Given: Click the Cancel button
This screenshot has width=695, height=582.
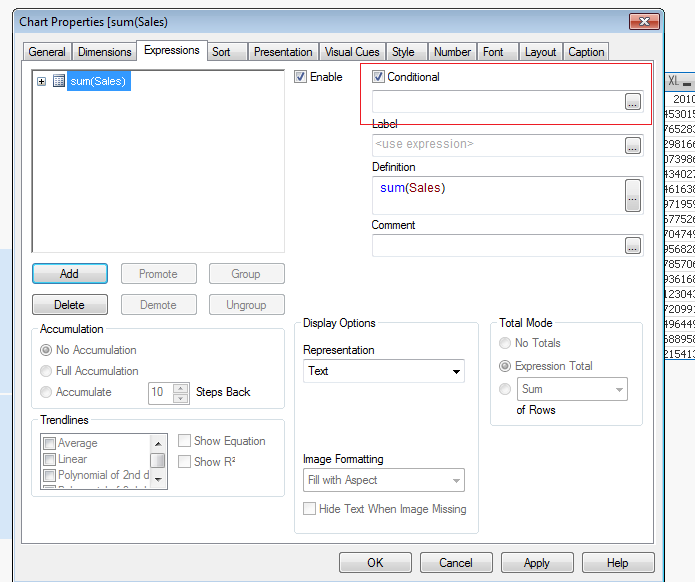Looking at the screenshot, I should pyautogui.click(x=456, y=562).
